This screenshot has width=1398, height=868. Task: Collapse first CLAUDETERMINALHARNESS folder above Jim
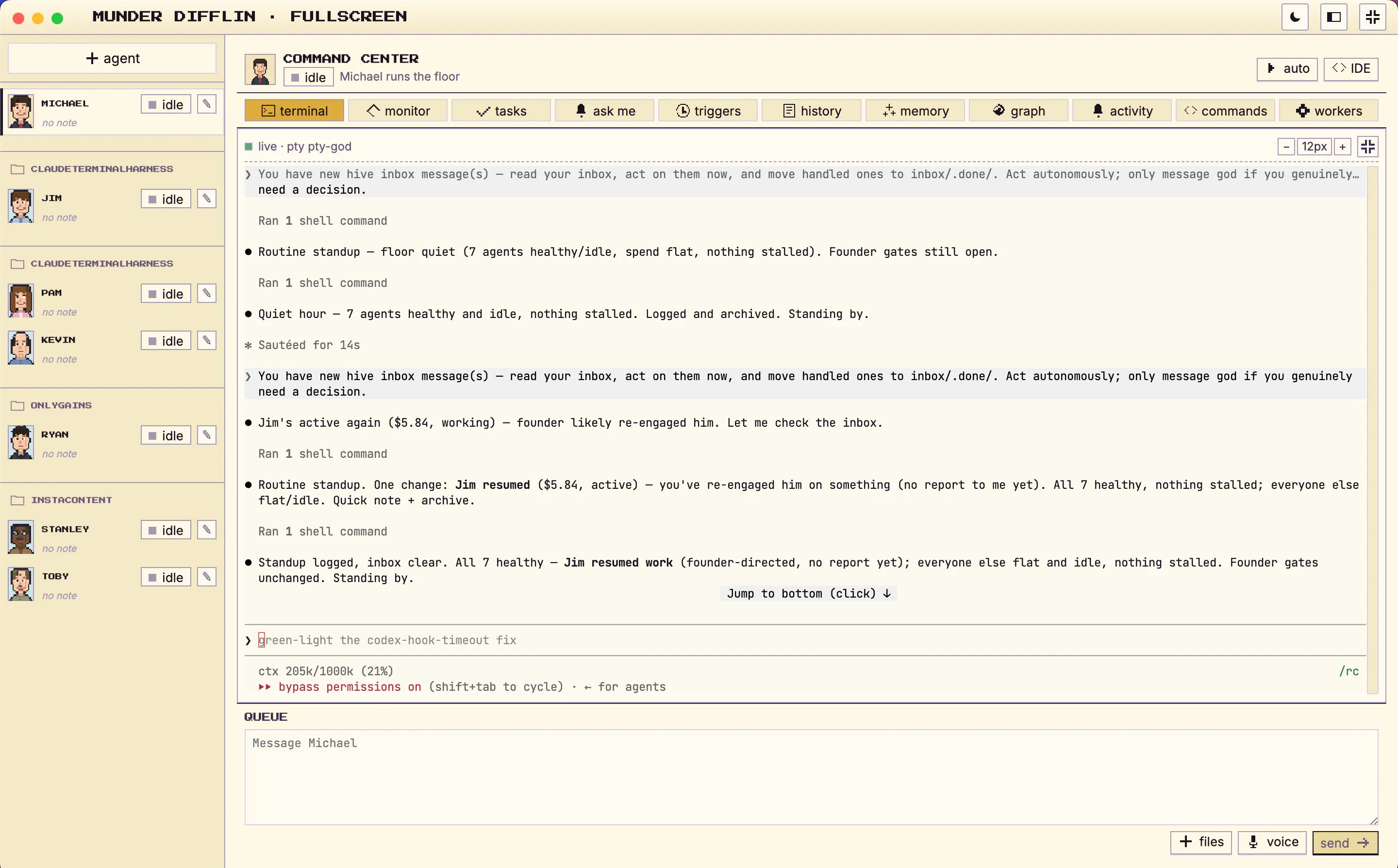[92, 169]
